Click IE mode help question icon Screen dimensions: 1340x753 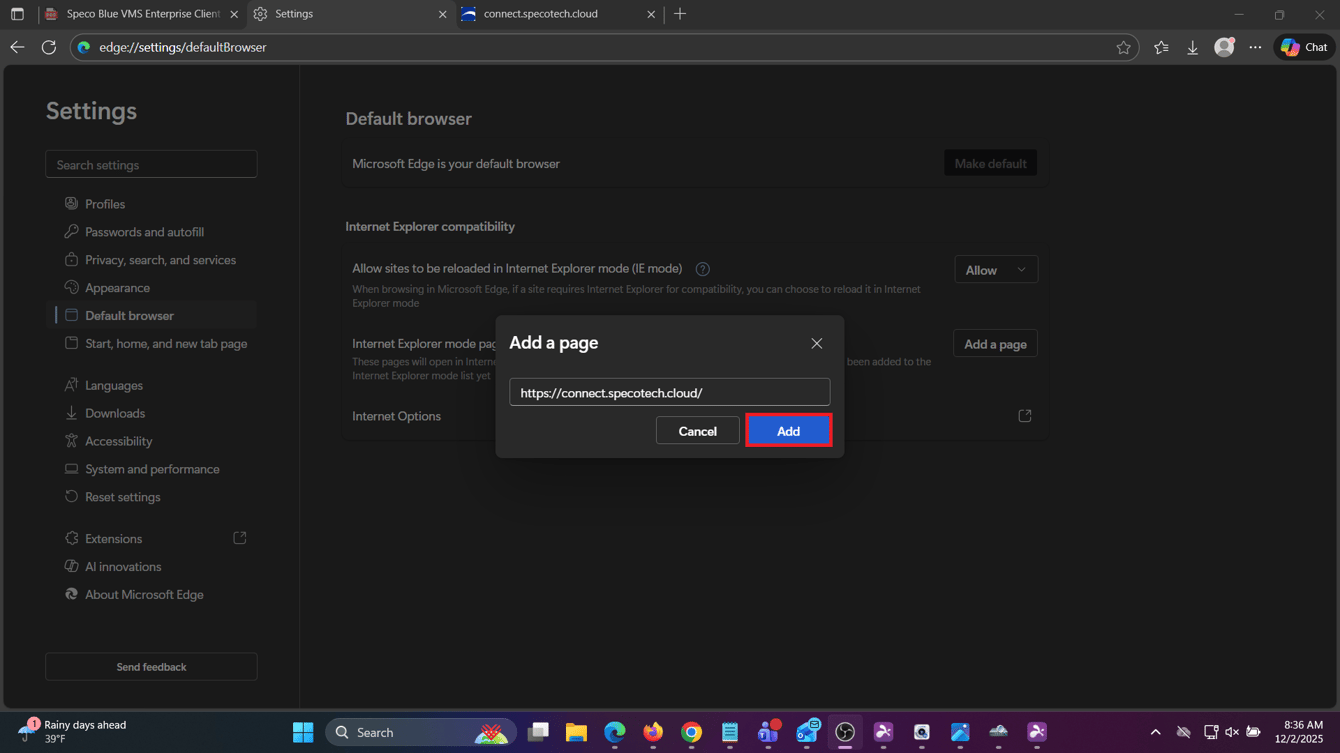703,269
